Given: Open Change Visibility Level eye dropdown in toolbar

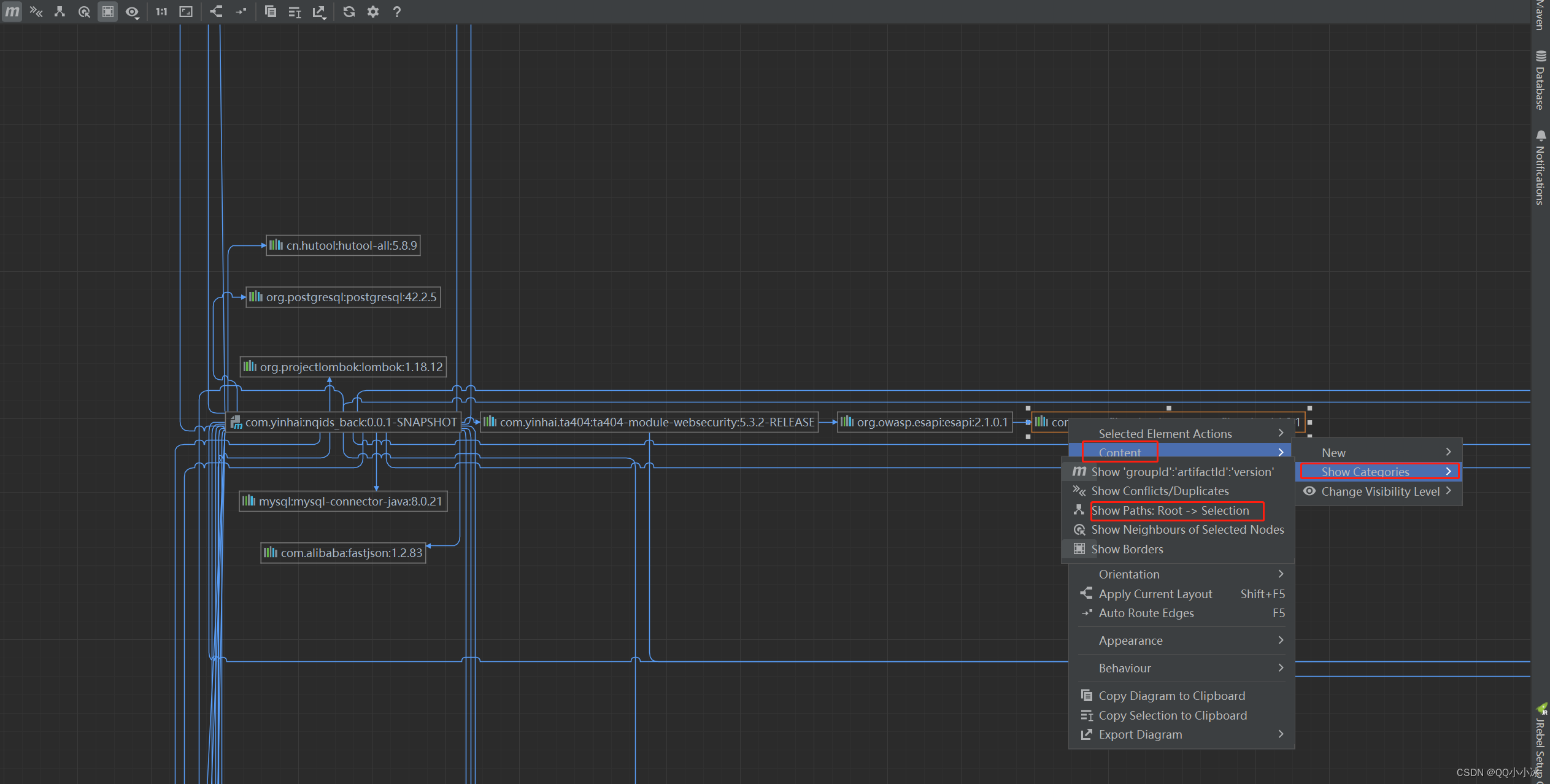Looking at the screenshot, I should click(132, 12).
